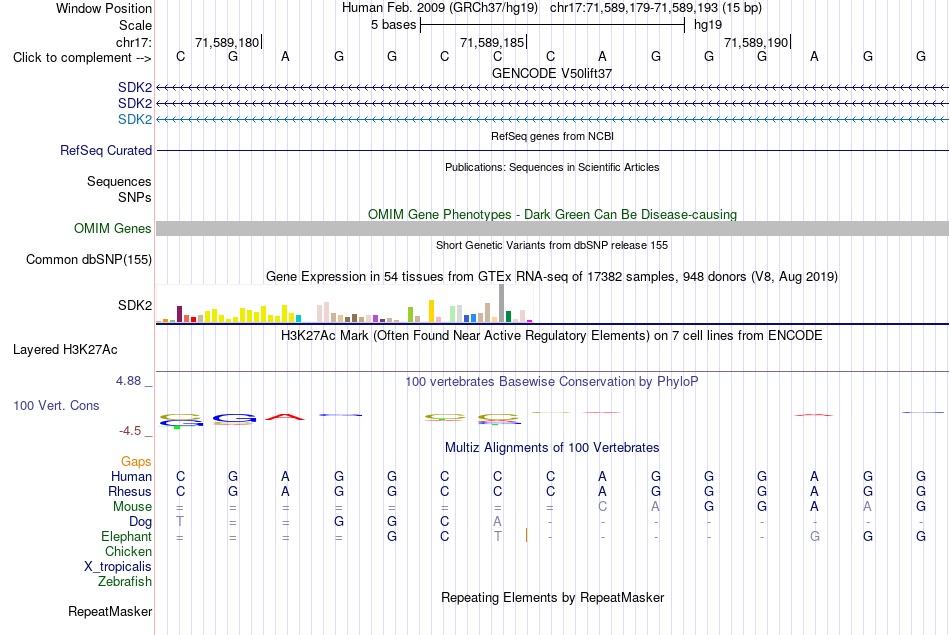Click the RepeatMasker track label
The height and width of the screenshot is (635, 950).
pyautogui.click(x=110, y=611)
